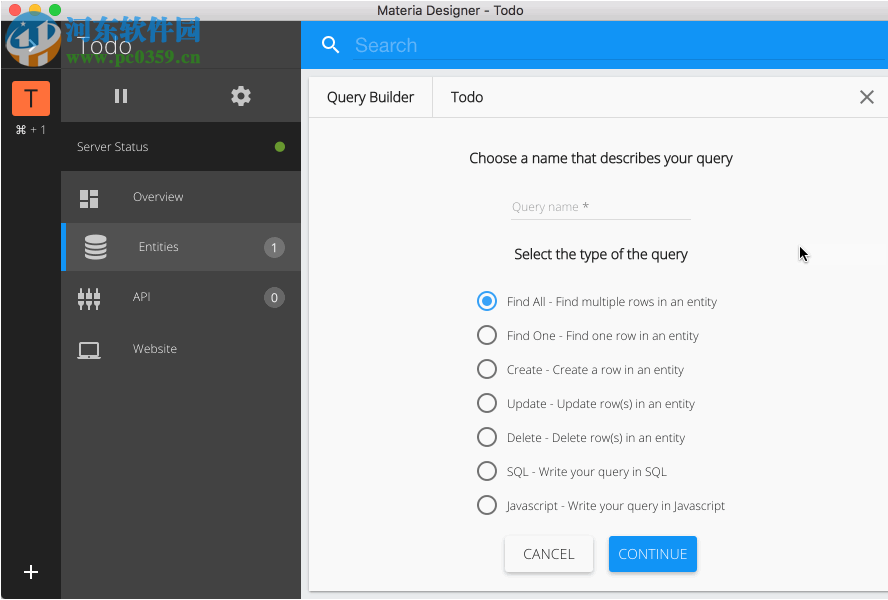This screenshot has width=888, height=600.
Task: Select the Find One query type
Action: pyautogui.click(x=486, y=335)
